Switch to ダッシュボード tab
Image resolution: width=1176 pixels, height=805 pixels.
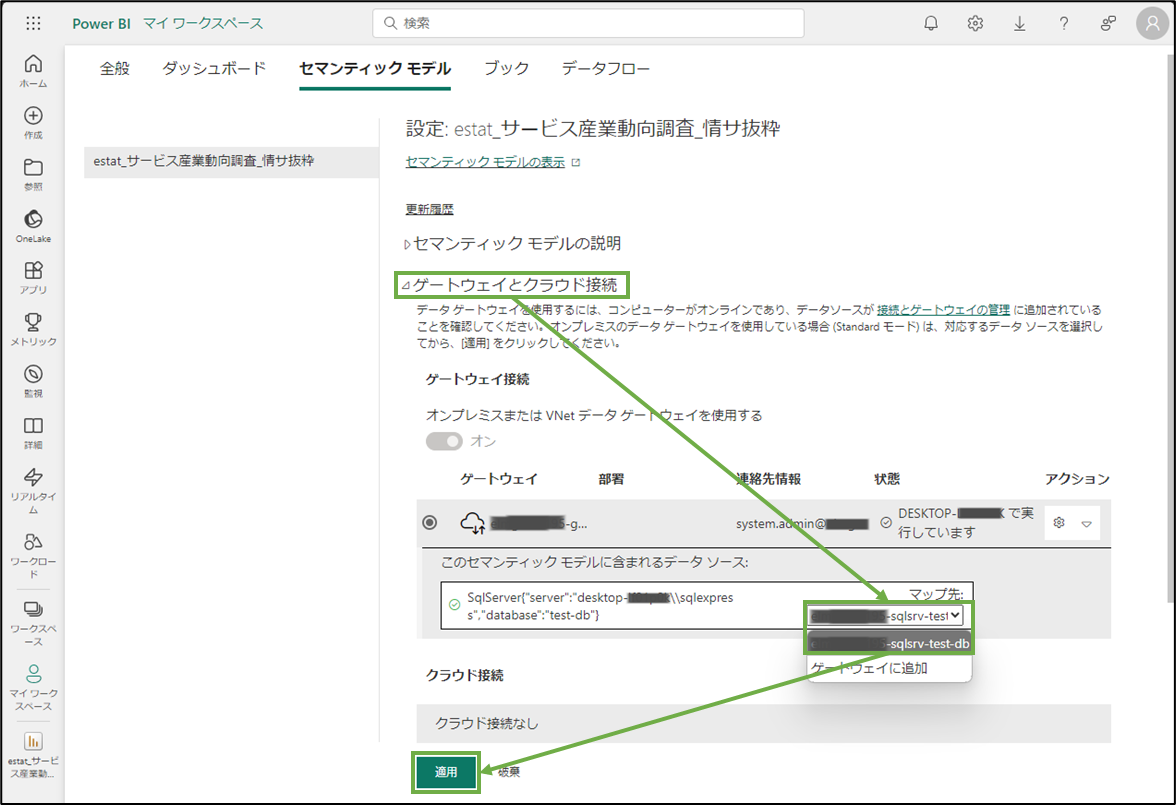[x=214, y=68]
